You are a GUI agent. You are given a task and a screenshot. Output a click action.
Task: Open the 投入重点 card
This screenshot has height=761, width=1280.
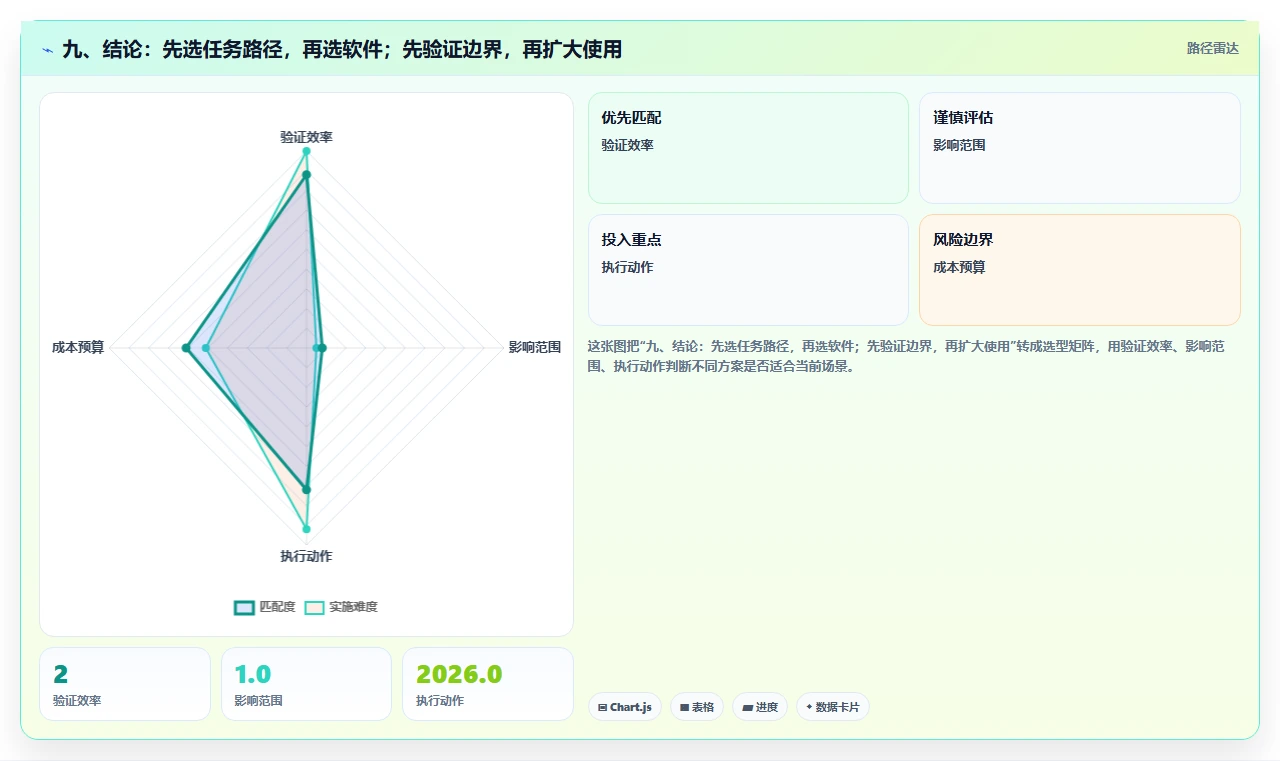point(748,270)
